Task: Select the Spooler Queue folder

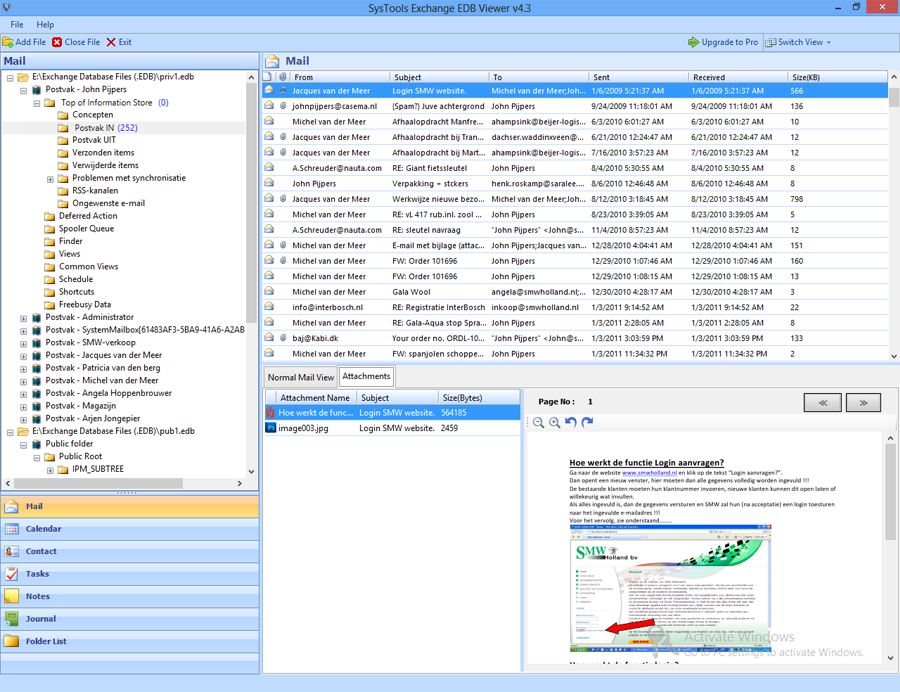Action: [87, 228]
